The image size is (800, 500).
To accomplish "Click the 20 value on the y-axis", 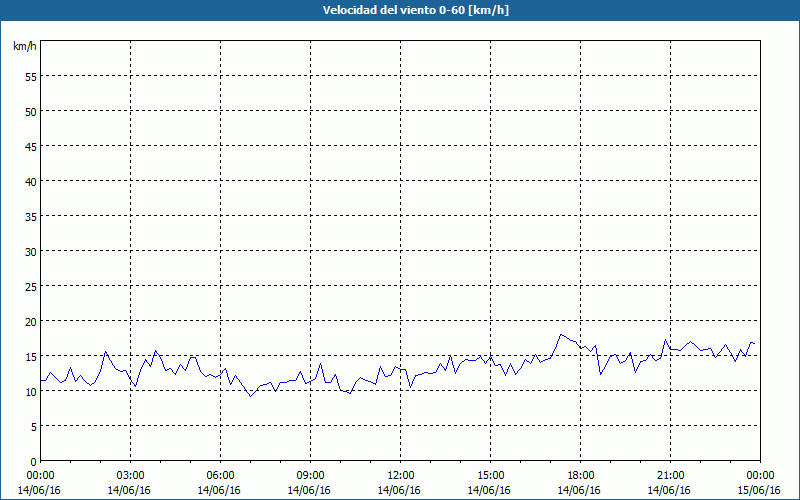I will point(31,322).
